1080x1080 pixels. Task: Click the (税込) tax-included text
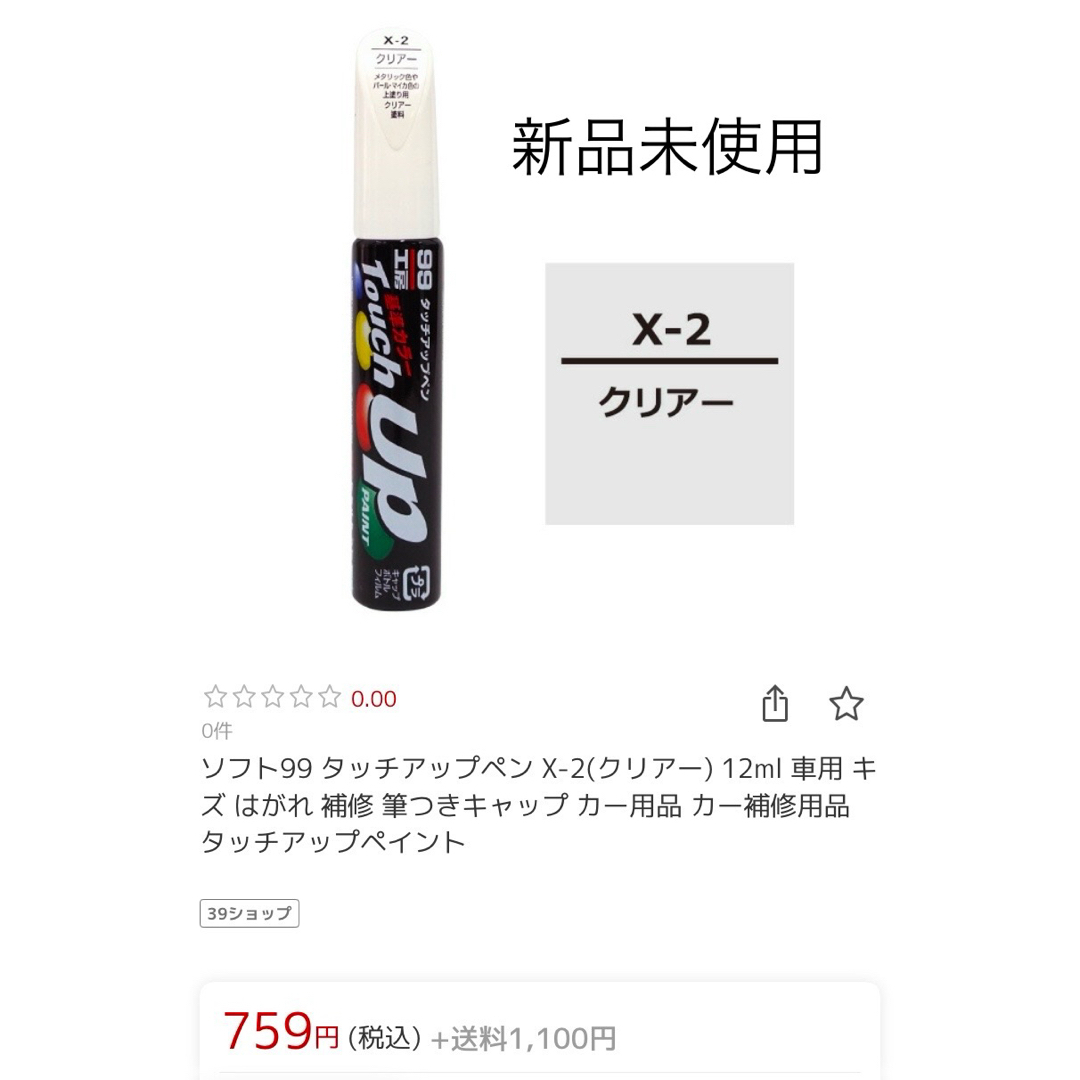coord(384,1038)
